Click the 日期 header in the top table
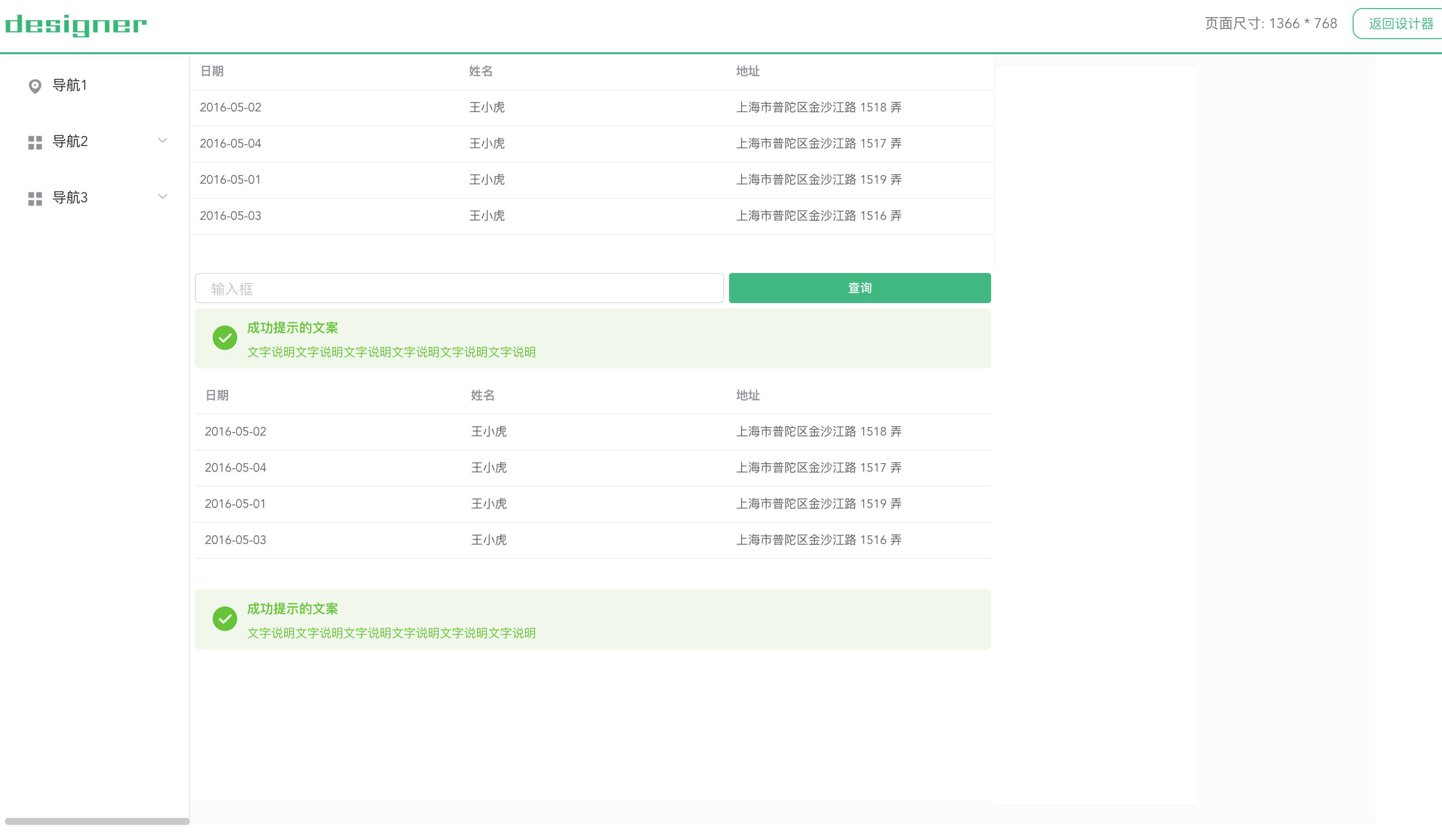This screenshot has height=840, width=1442. point(212,71)
